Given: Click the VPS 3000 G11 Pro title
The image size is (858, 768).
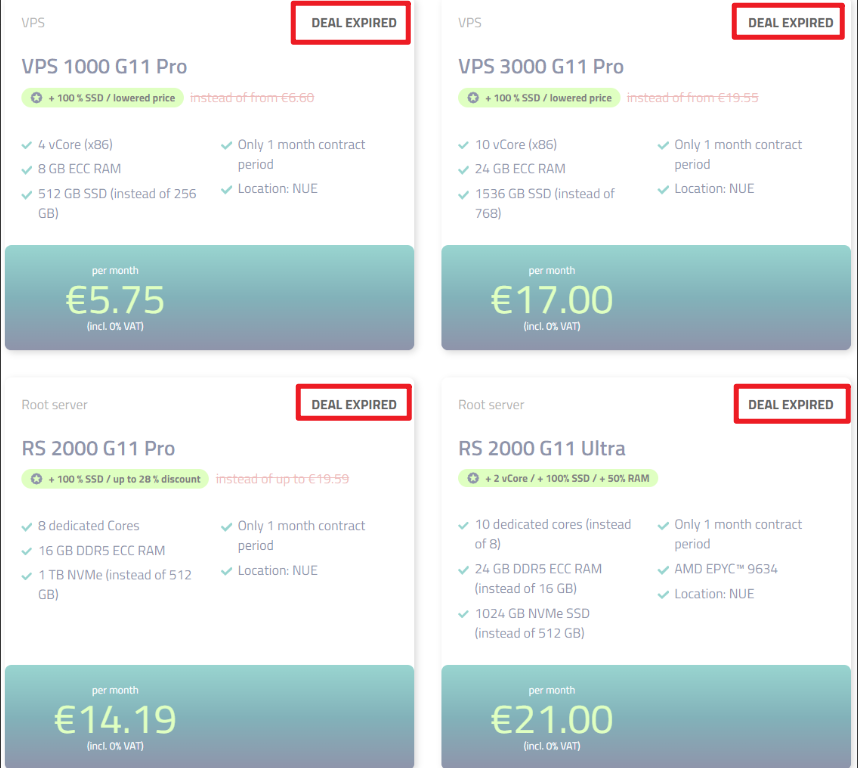Looking at the screenshot, I should point(541,67).
